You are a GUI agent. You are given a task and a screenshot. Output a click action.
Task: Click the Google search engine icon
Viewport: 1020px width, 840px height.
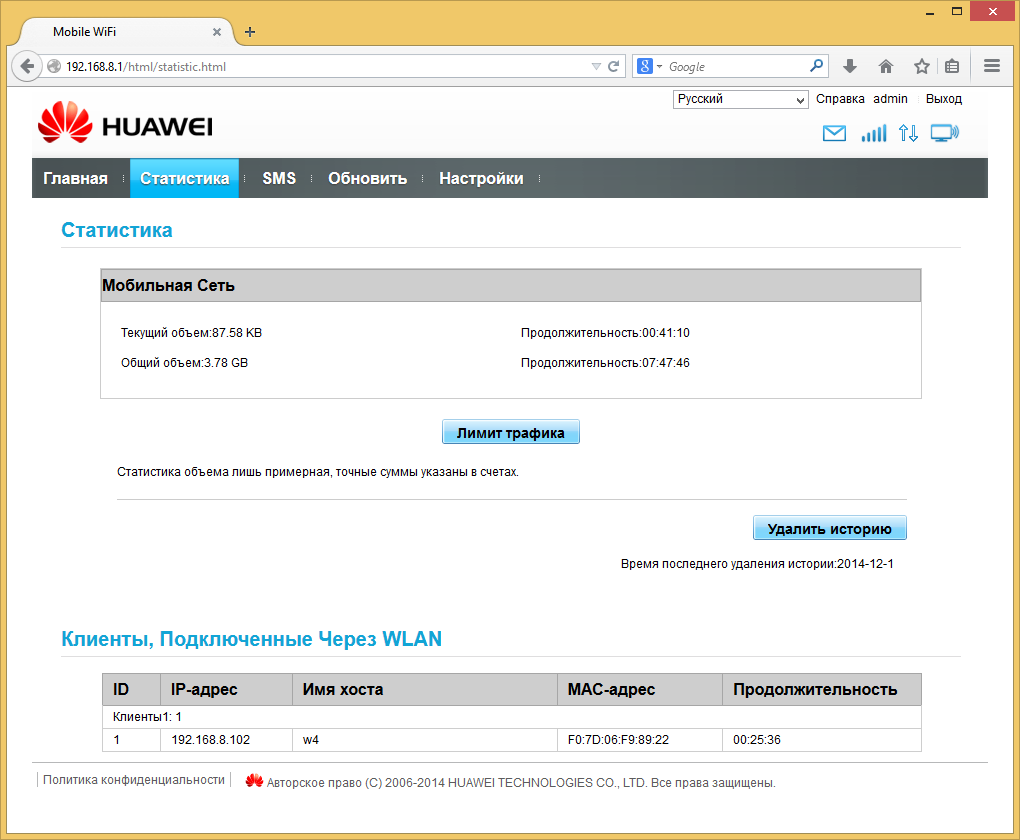(645, 66)
